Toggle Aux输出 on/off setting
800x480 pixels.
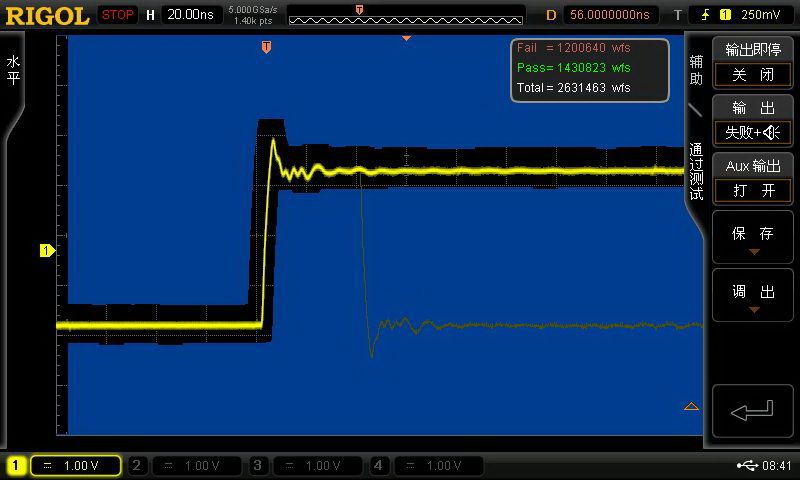point(752,178)
